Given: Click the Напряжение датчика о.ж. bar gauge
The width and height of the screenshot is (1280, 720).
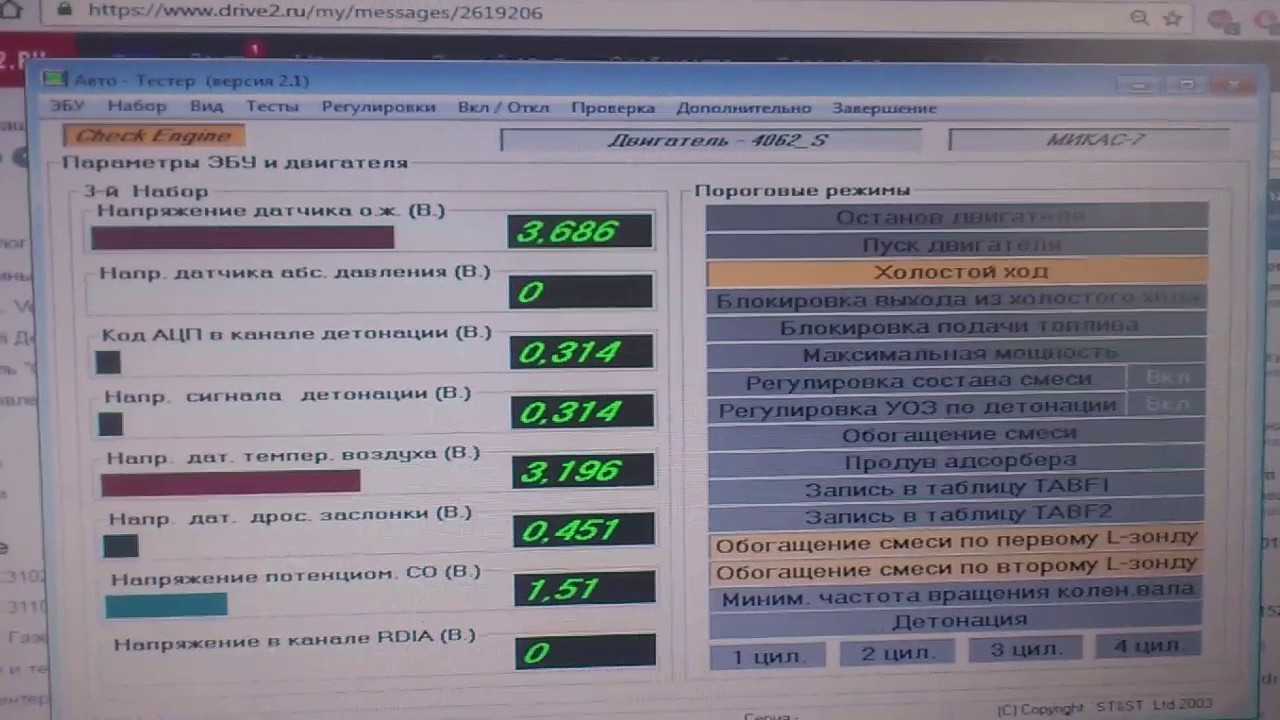Looking at the screenshot, I should click(x=242, y=237).
